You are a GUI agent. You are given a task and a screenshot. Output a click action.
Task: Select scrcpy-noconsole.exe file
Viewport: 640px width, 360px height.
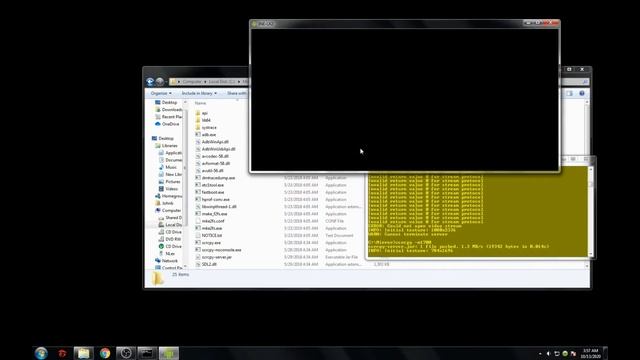tap(221, 250)
